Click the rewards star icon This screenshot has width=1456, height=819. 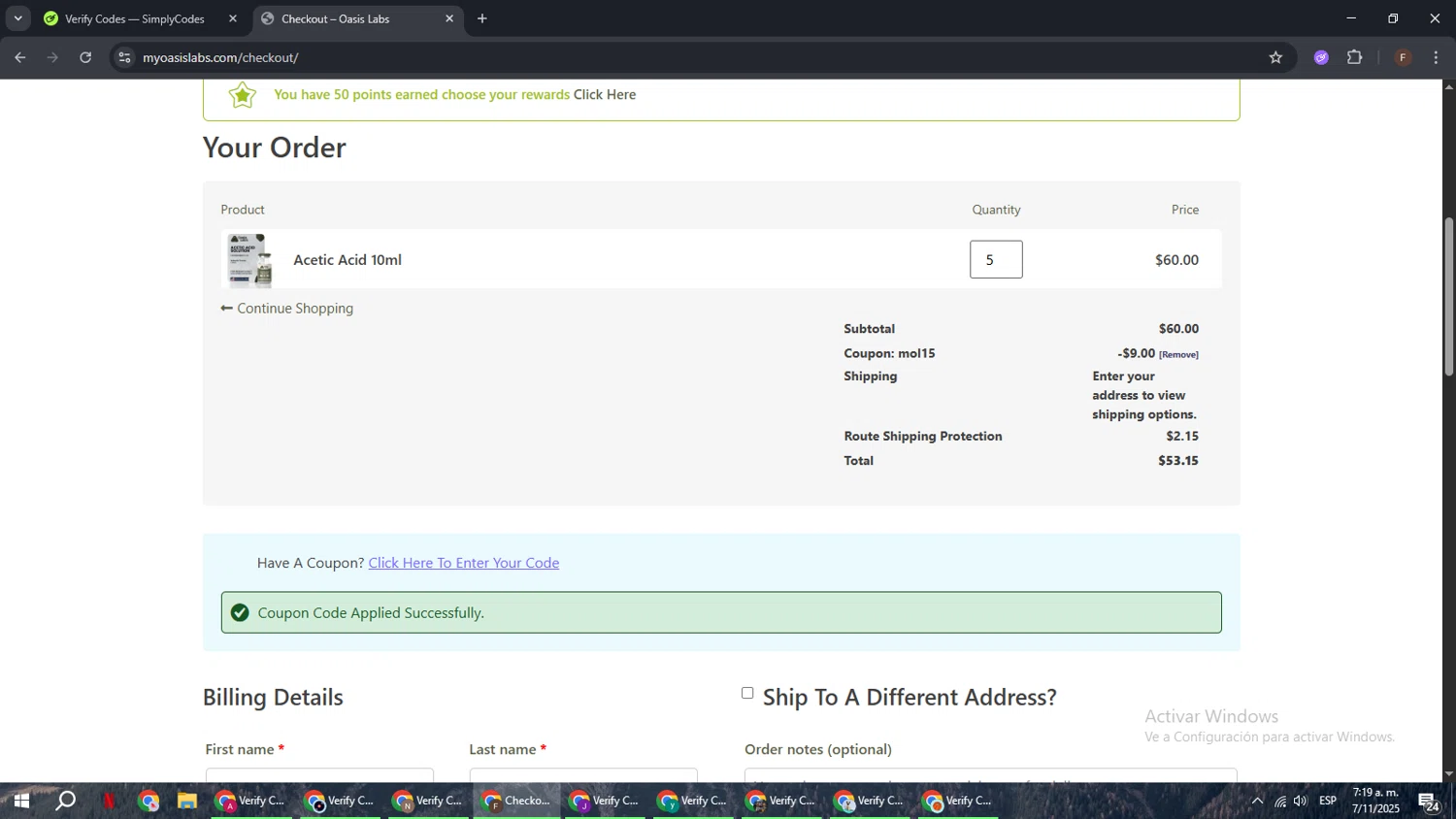pos(243,94)
